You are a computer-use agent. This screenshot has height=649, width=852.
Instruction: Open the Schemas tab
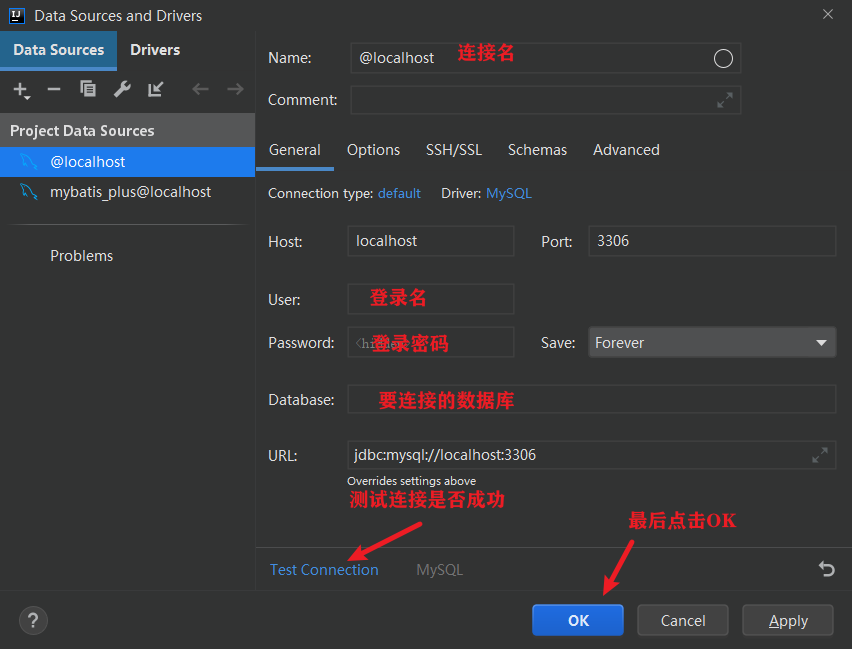coord(537,150)
